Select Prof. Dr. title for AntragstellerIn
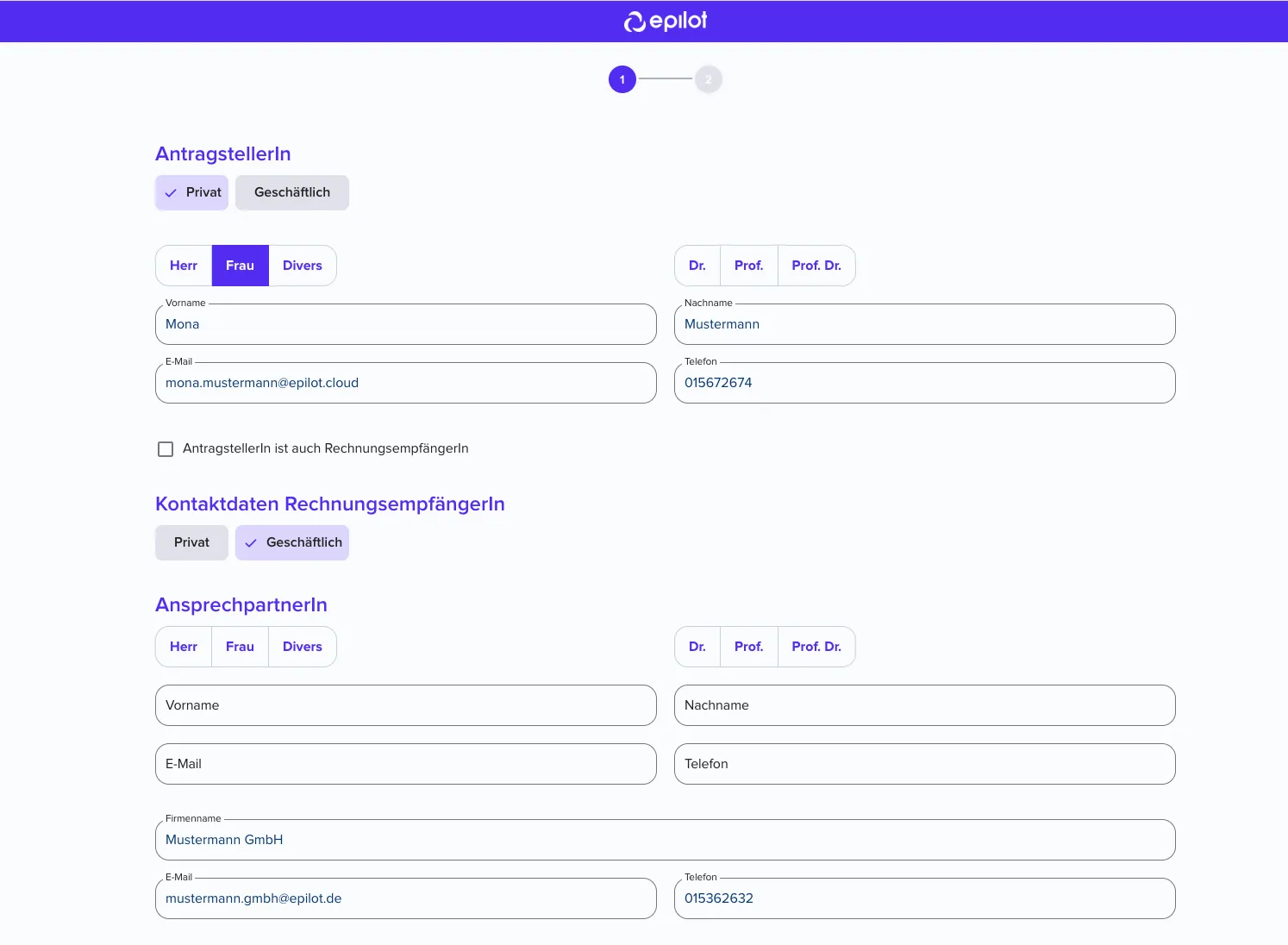This screenshot has height=945, width=1288. click(x=816, y=266)
